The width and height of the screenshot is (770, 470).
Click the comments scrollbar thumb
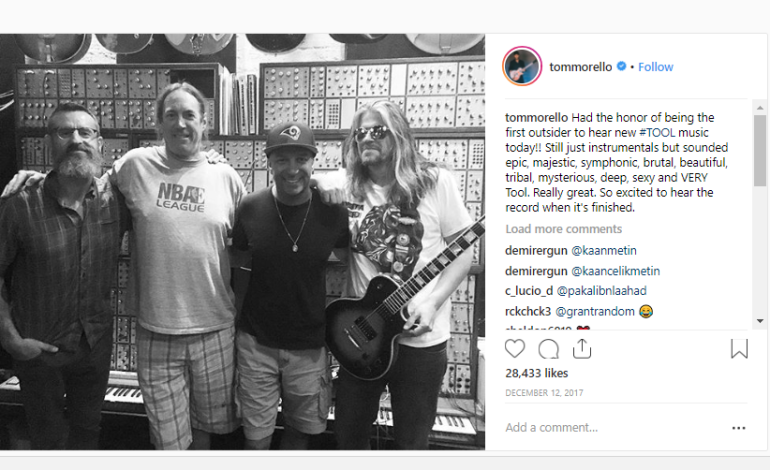(x=760, y=151)
